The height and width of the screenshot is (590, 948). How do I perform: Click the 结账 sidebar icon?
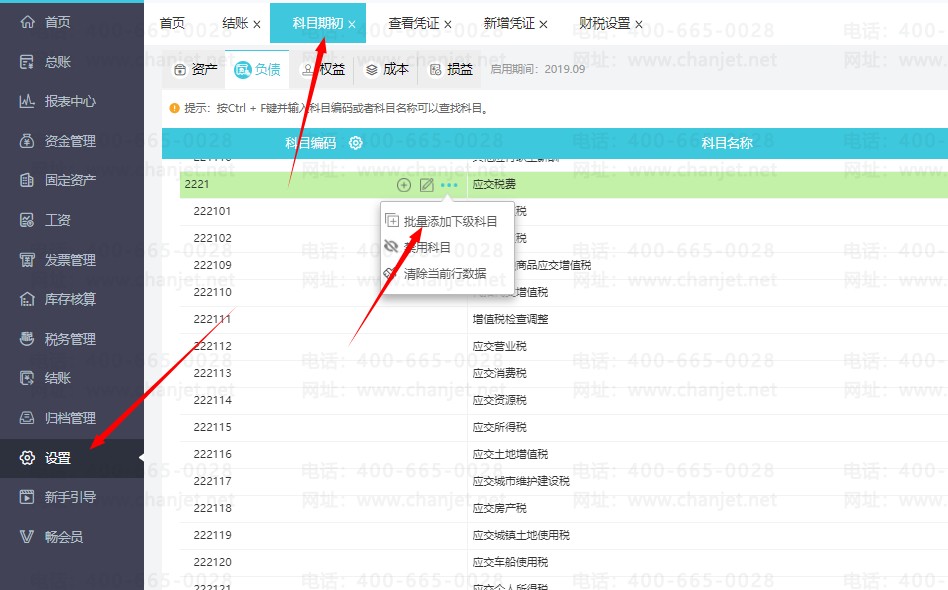tap(27, 378)
